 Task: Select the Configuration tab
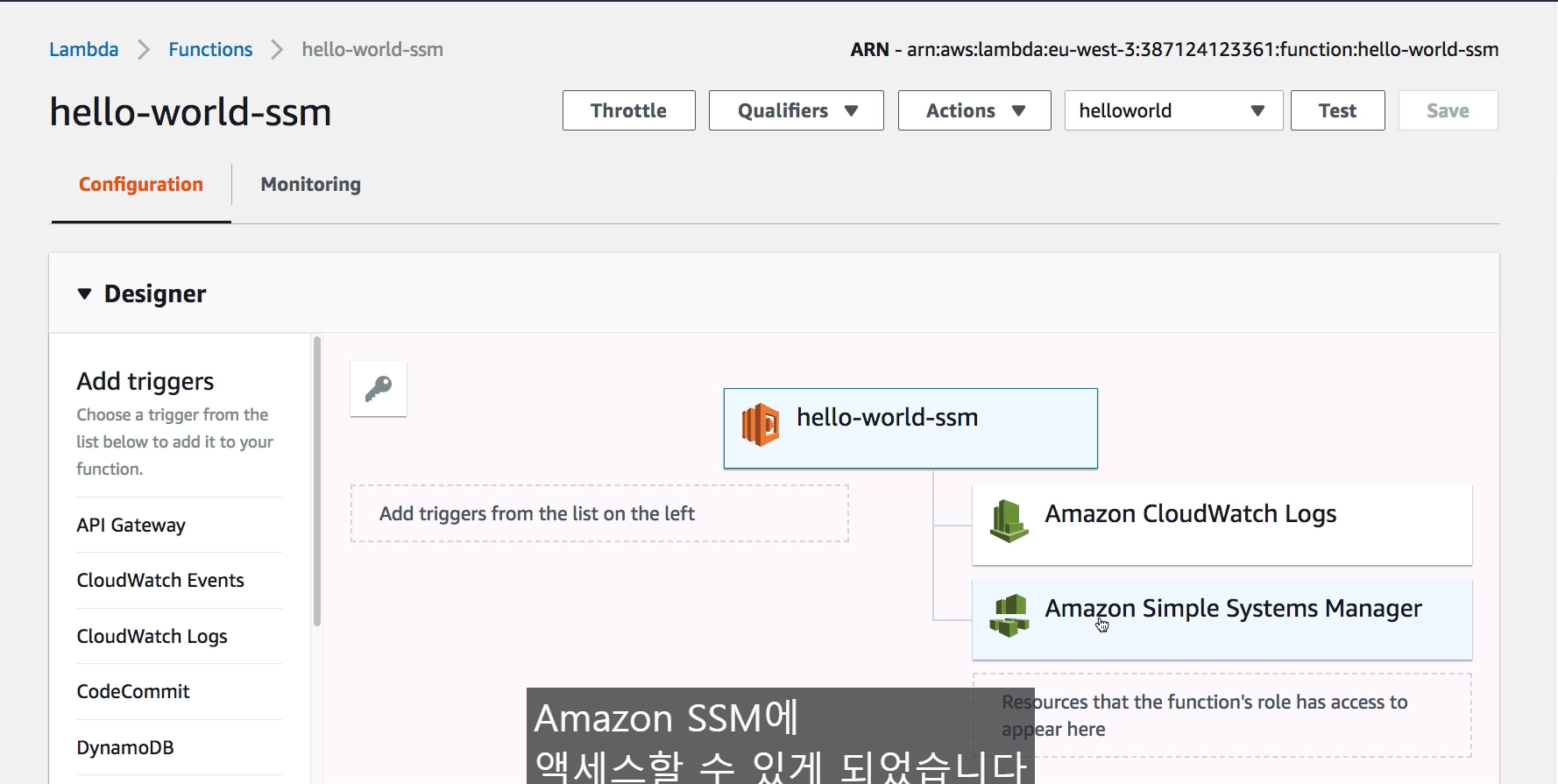click(141, 184)
